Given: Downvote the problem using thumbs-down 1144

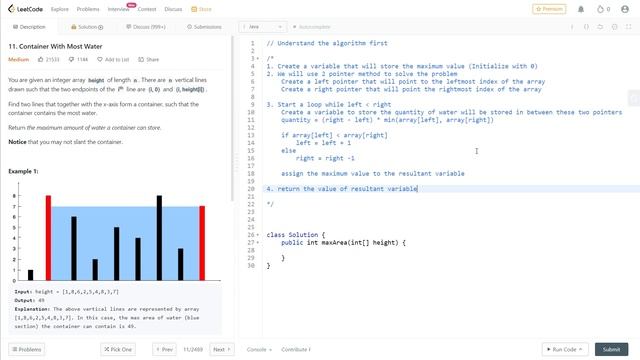Looking at the screenshot, I should coord(78,60).
